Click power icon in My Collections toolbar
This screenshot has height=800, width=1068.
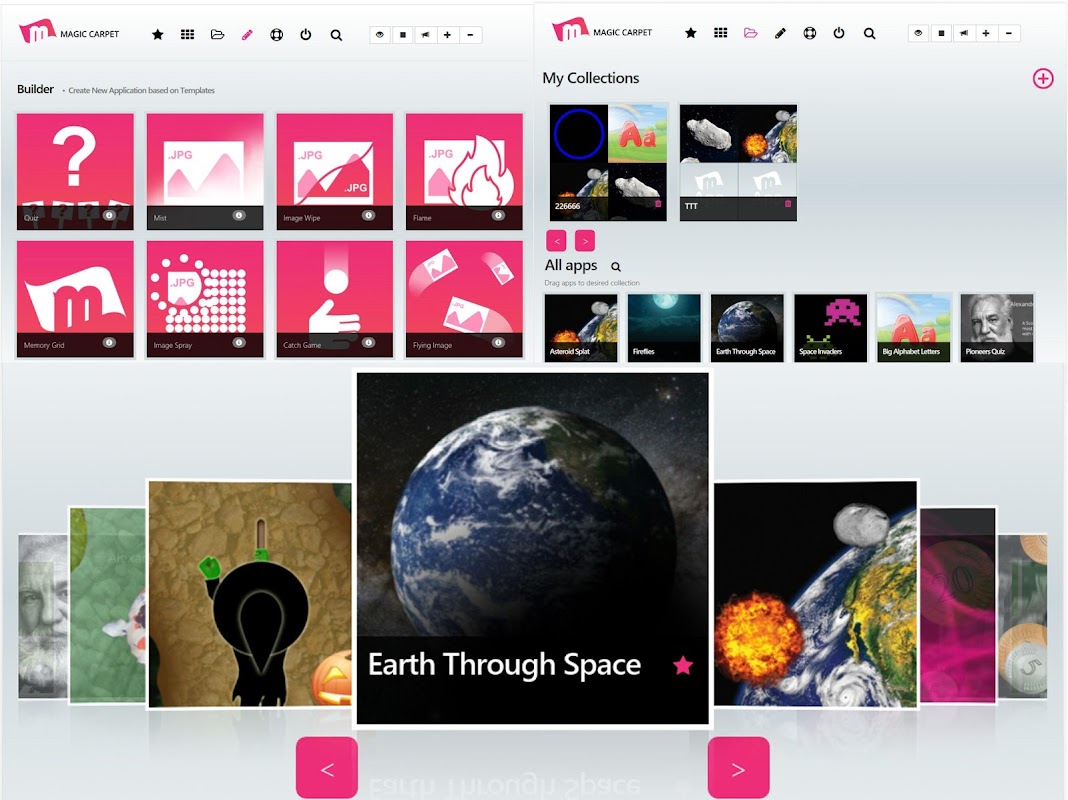[839, 33]
